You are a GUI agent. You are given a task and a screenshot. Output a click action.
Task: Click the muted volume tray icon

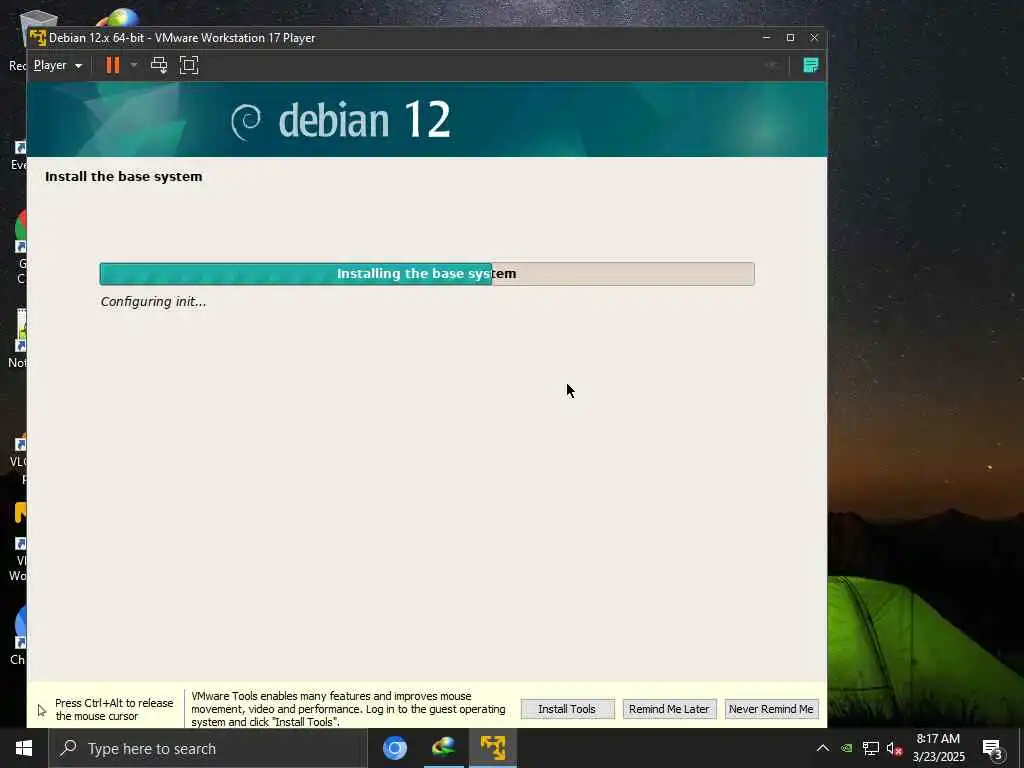pyautogui.click(x=894, y=748)
